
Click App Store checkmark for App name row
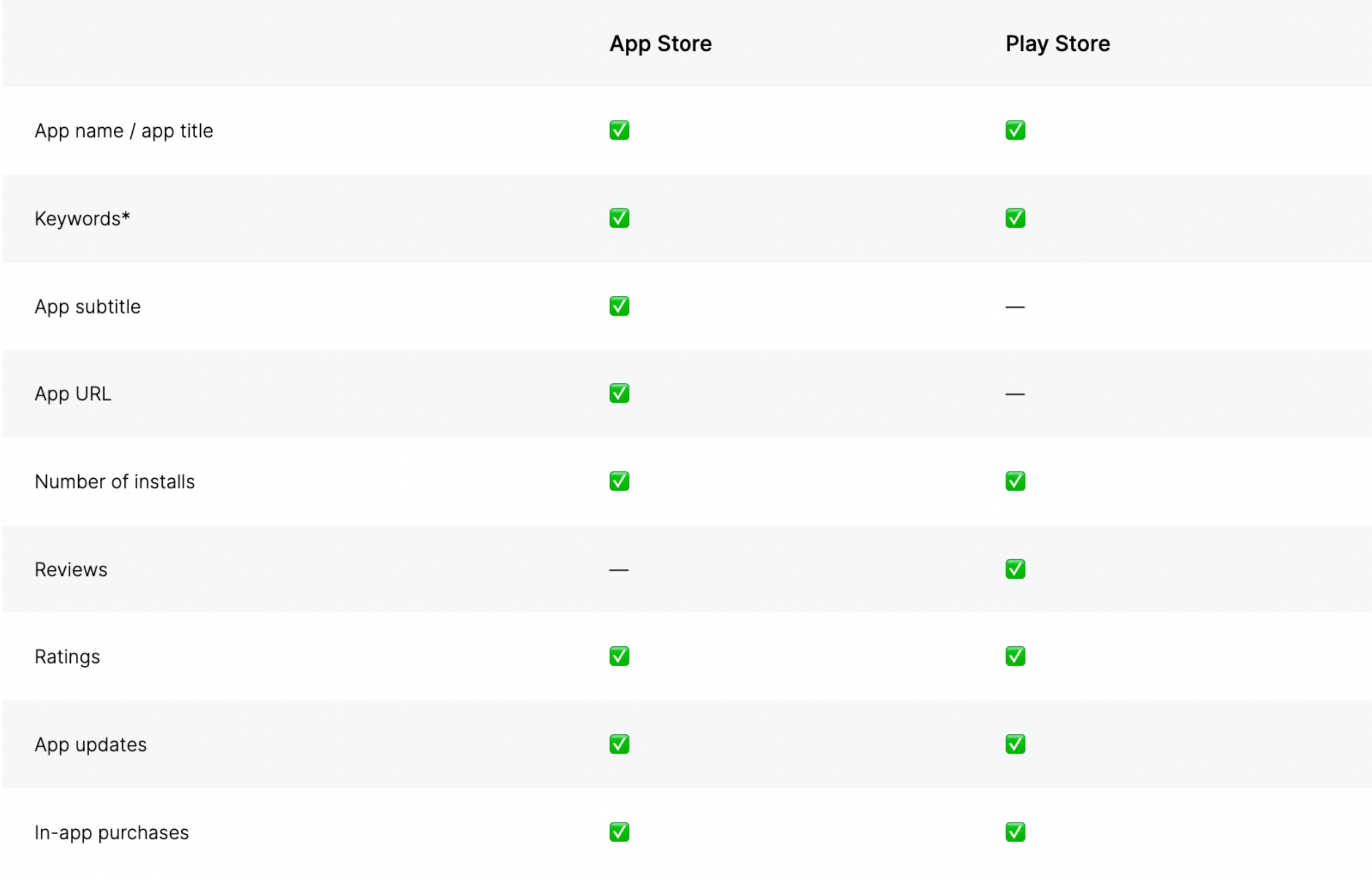point(619,130)
